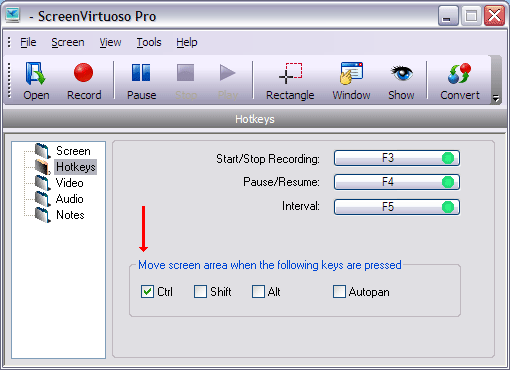Screen dimensions: 510x370
Task: Select Video in the settings tree
Action: click(69, 183)
